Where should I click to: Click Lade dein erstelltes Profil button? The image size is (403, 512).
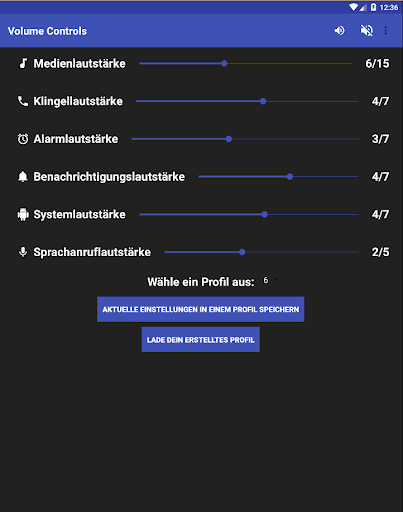[x=201, y=340]
